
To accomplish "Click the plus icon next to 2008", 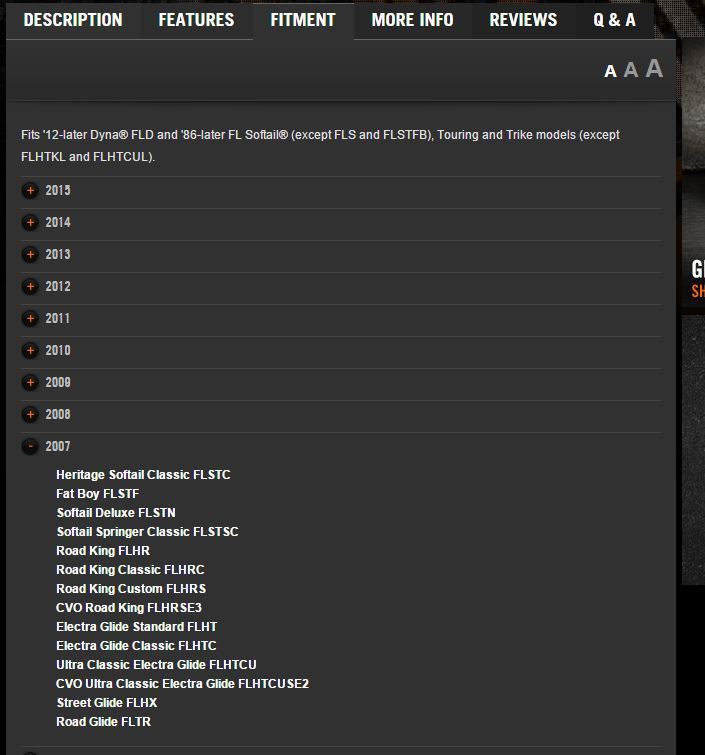I will [31, 415].
